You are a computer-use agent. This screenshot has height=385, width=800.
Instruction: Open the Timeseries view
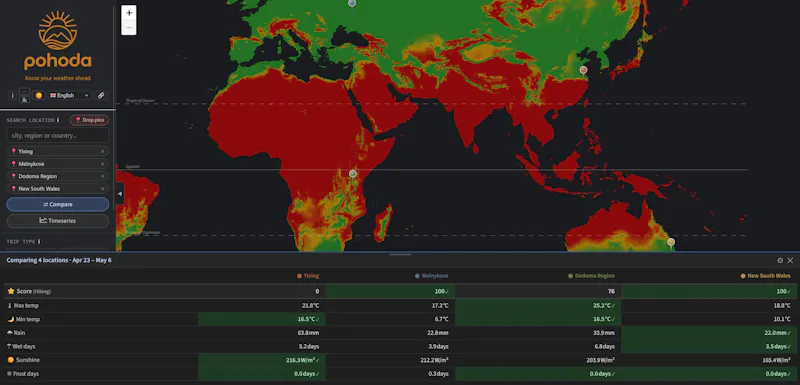click(58, 221)
